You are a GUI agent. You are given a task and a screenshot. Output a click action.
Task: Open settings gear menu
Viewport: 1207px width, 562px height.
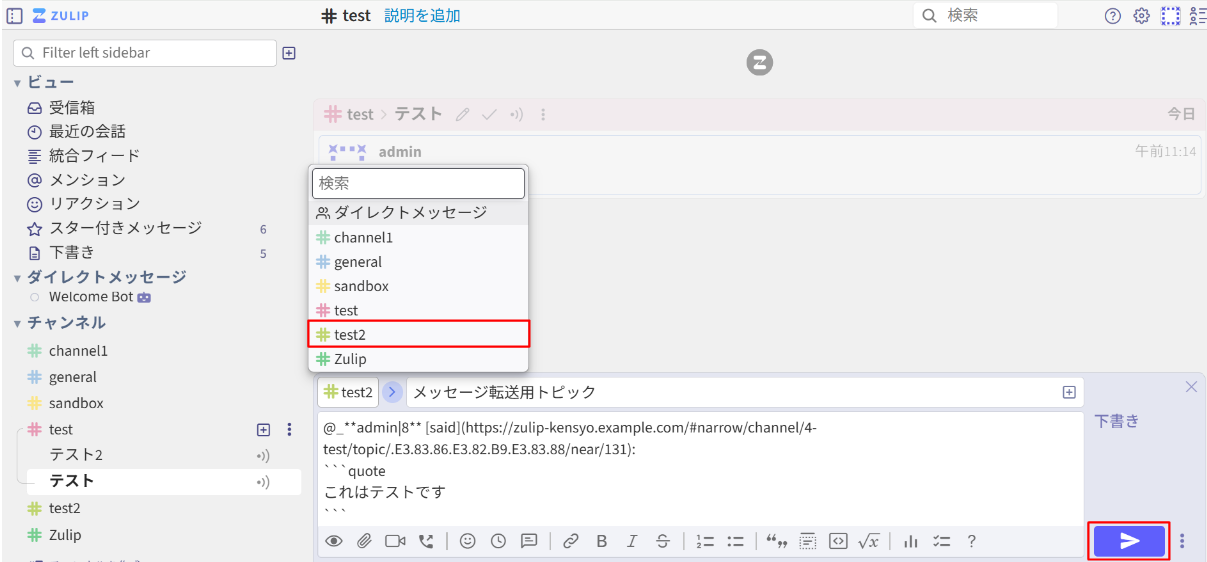[1141, 16]
